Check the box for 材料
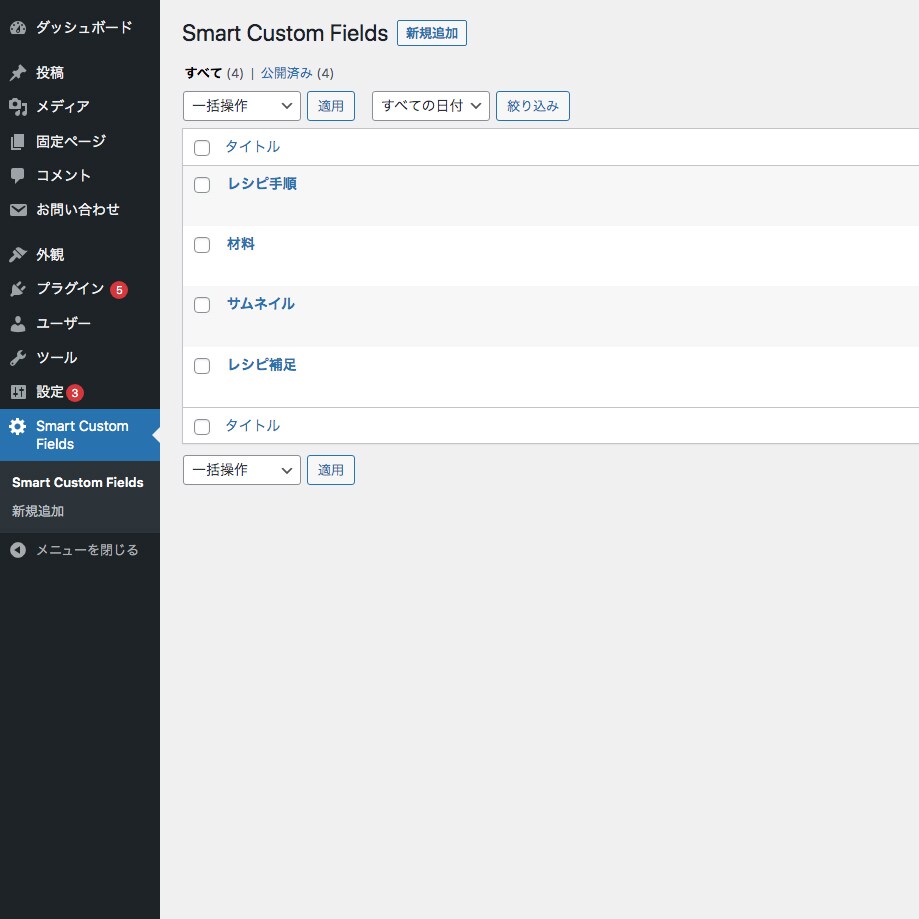 (202, 244)
